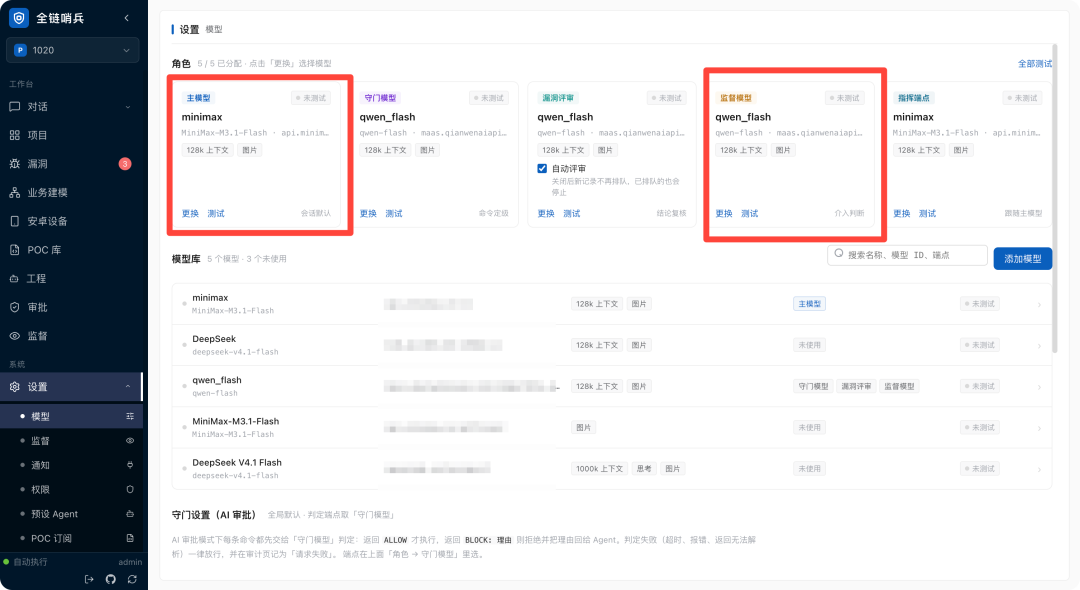The image size is (1080, 590).
Task: Expand the DeepSeek V4.1 Flash row chevron
Action: (1039, 470)
